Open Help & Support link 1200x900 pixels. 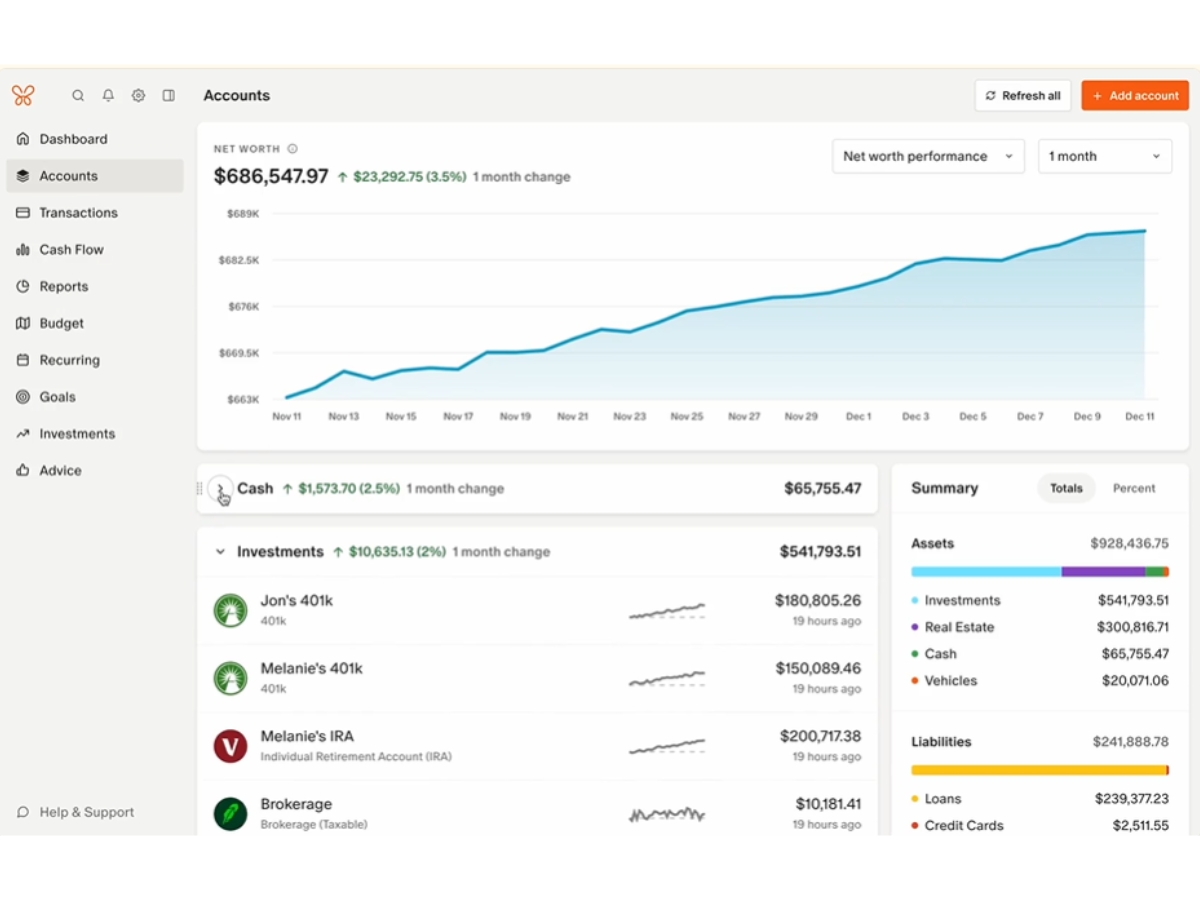tap(76, 813)
